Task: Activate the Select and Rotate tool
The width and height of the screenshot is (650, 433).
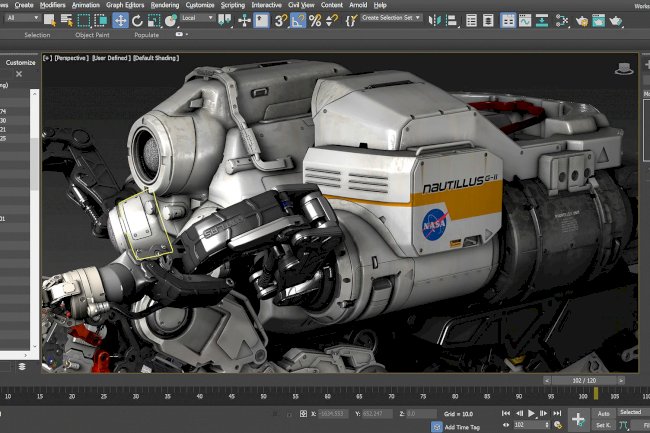Action: pos(137,20)
